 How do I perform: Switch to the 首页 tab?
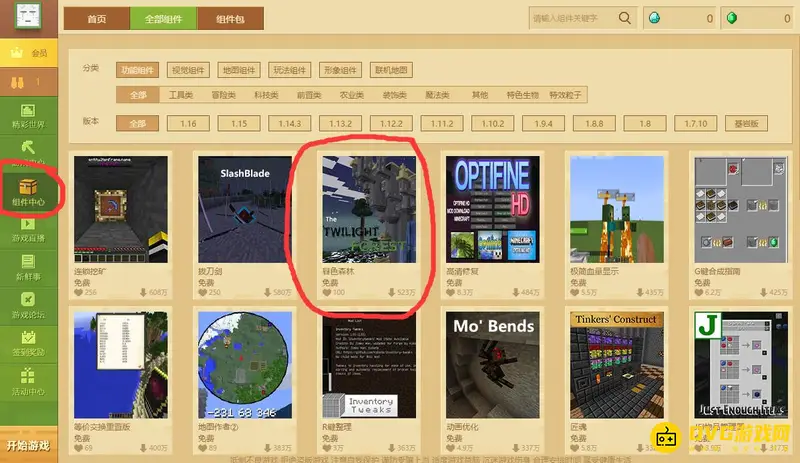click(x=97, y=19)
